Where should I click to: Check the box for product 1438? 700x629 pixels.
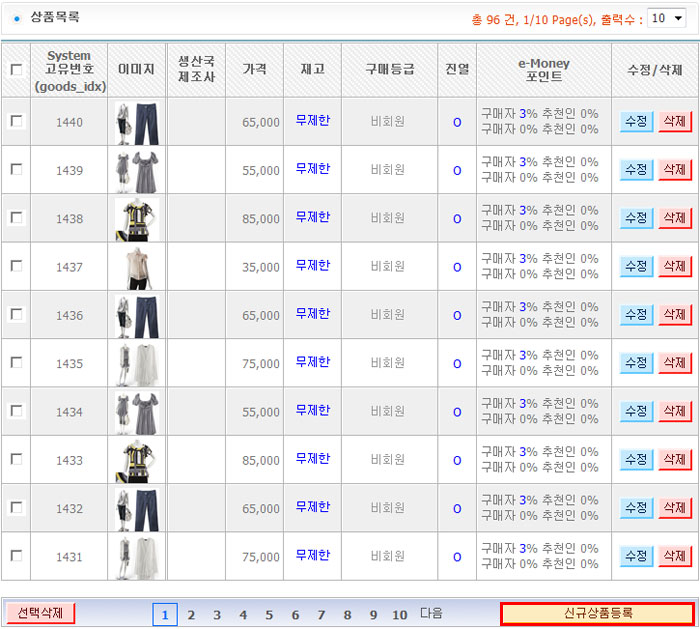tap(16, 217)
